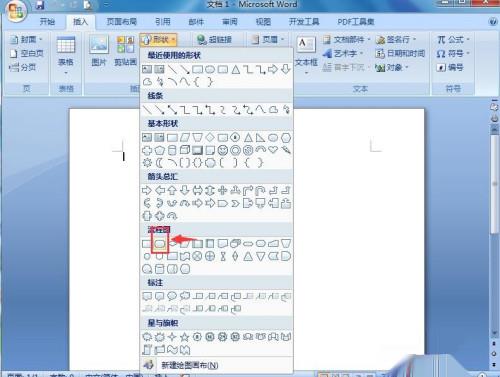
Task: Select the flowchart alternate process rounded shape
Action: tap(160, 244)
